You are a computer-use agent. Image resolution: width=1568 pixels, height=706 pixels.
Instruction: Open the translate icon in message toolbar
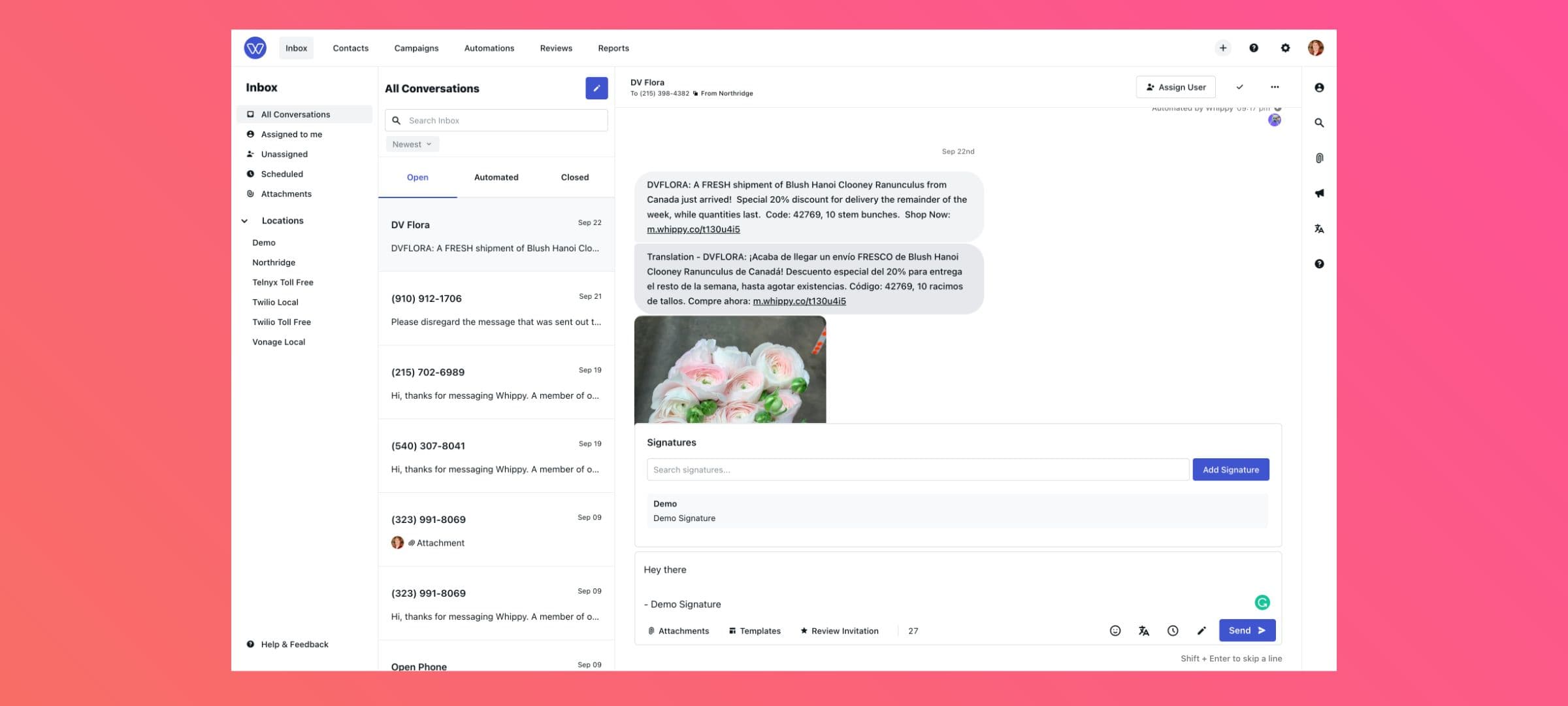coord(1143,631)
